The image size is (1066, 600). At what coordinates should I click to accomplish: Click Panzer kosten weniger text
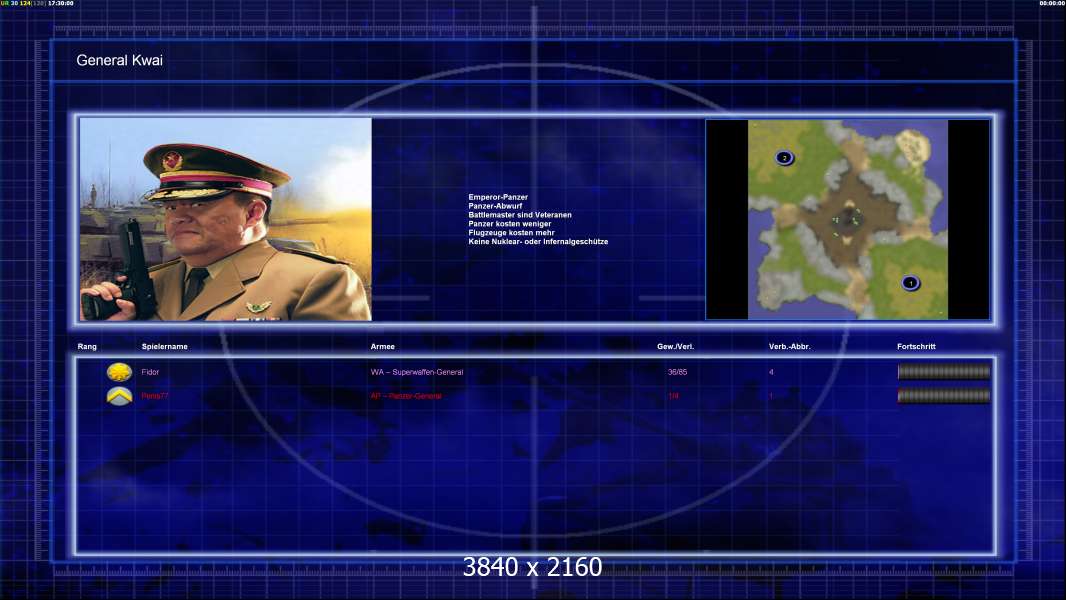[x=510, y=224]
